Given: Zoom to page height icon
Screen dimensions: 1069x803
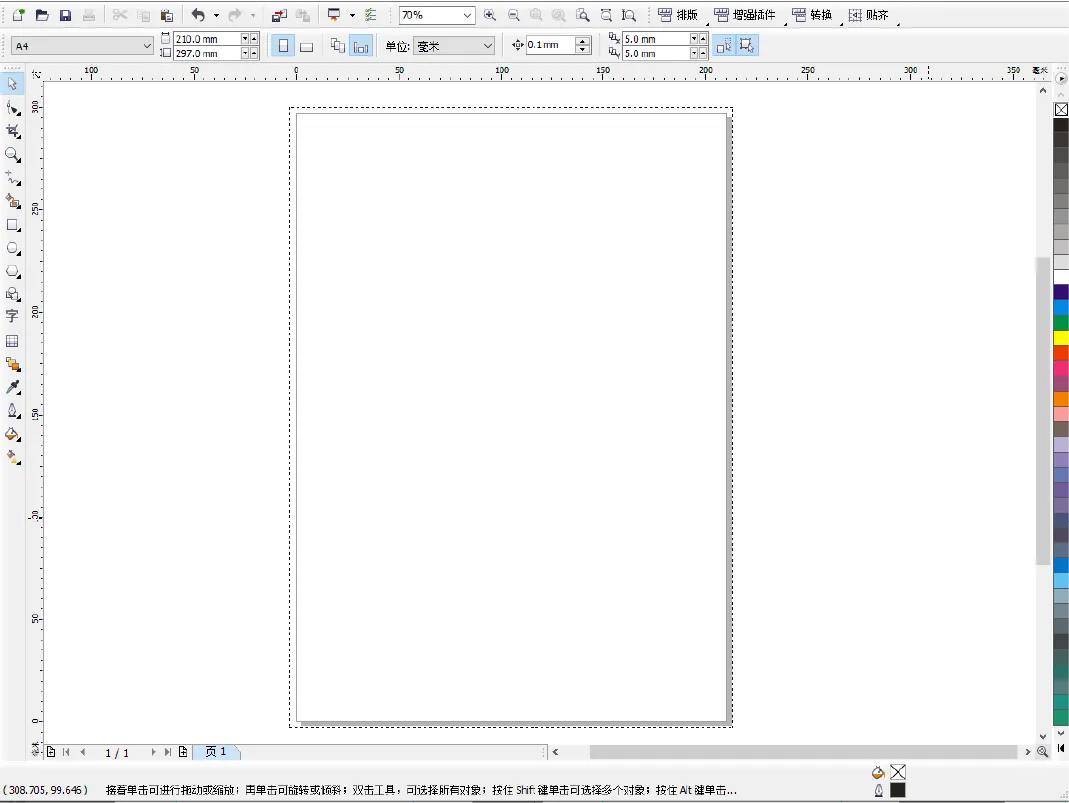Looking at the screenshot, I should coord(629,15).
